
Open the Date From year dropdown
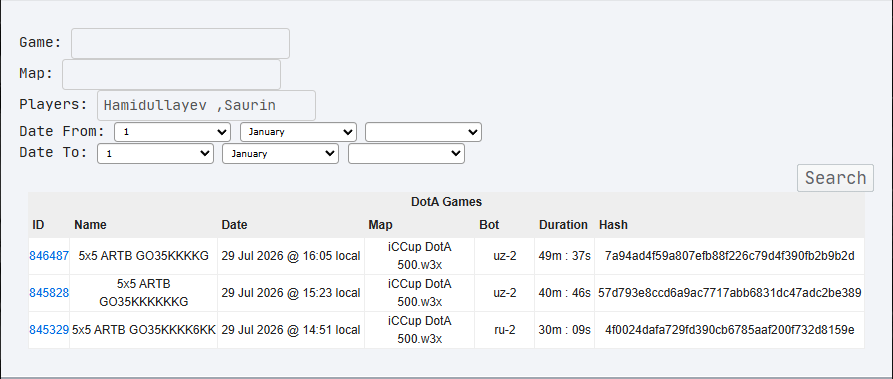click(x=423, y=132)
